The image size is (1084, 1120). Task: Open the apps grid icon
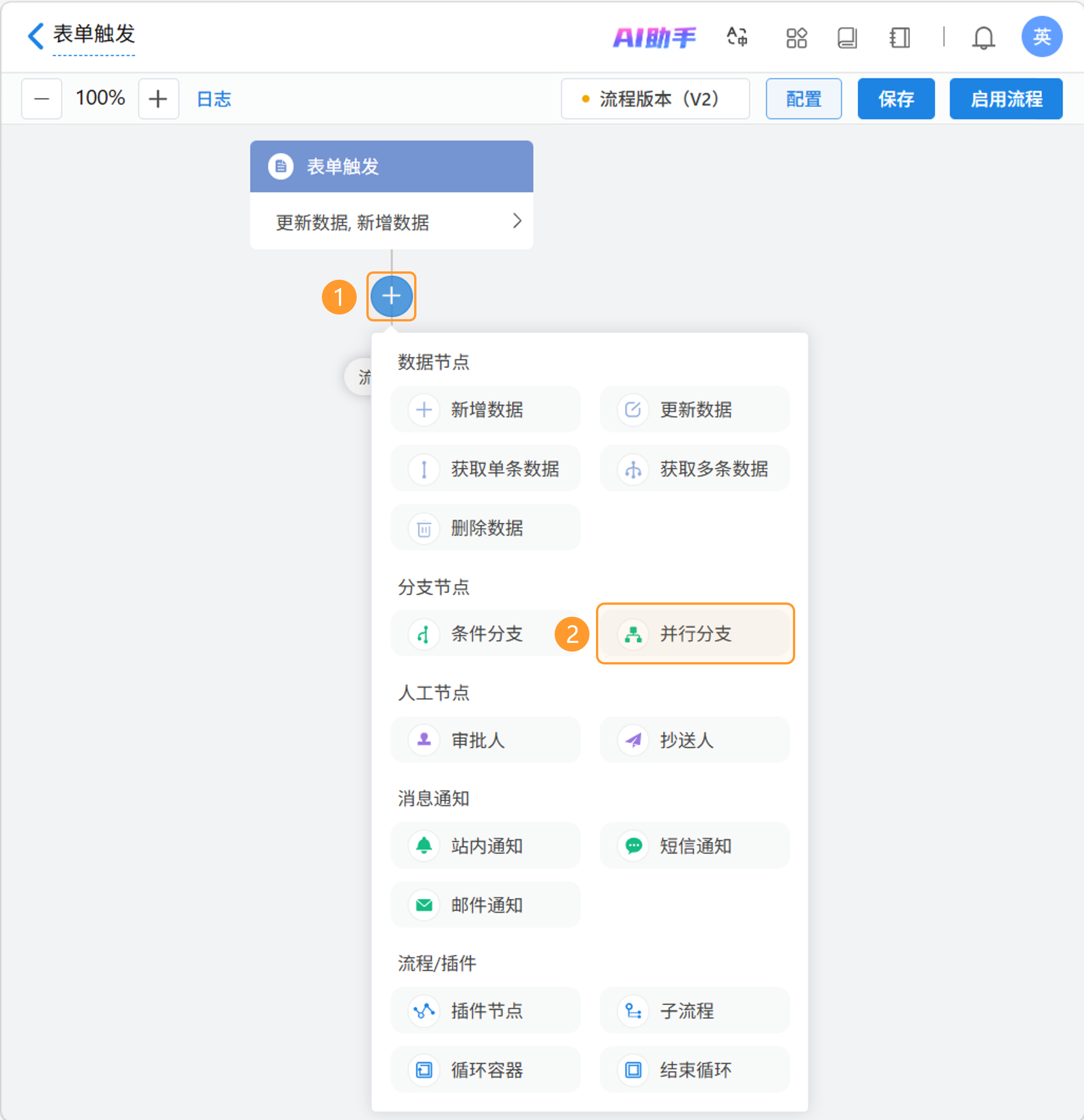click(796, 38)
